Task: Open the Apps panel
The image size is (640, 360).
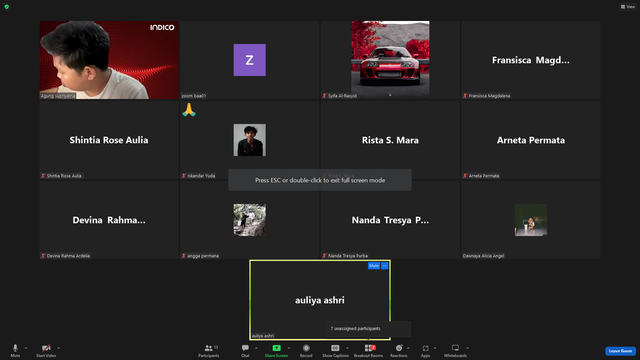Action: click(425, 350)
